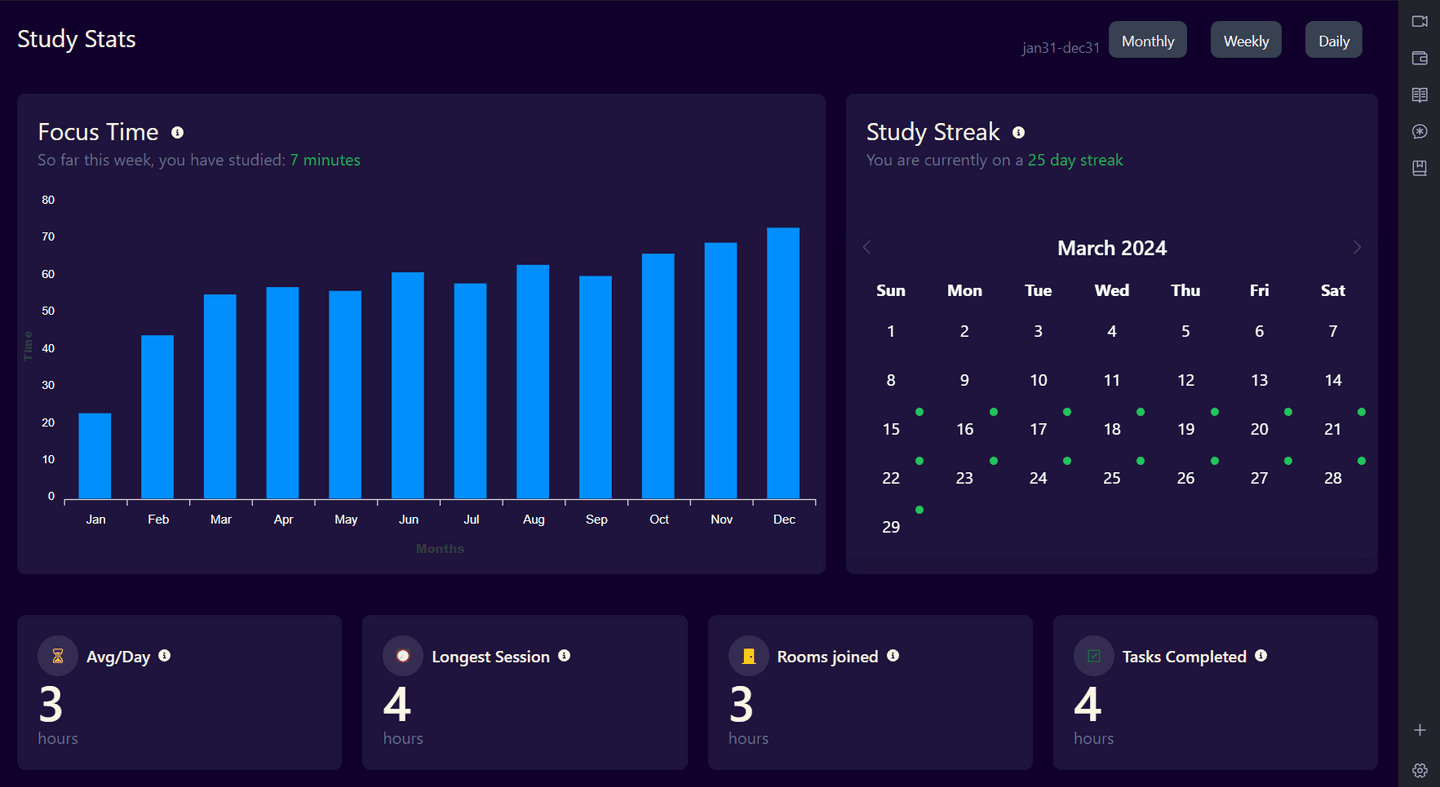1440x787 pixels.
Task: Click info icon next to Study Streak
Action: point(1018,132)
